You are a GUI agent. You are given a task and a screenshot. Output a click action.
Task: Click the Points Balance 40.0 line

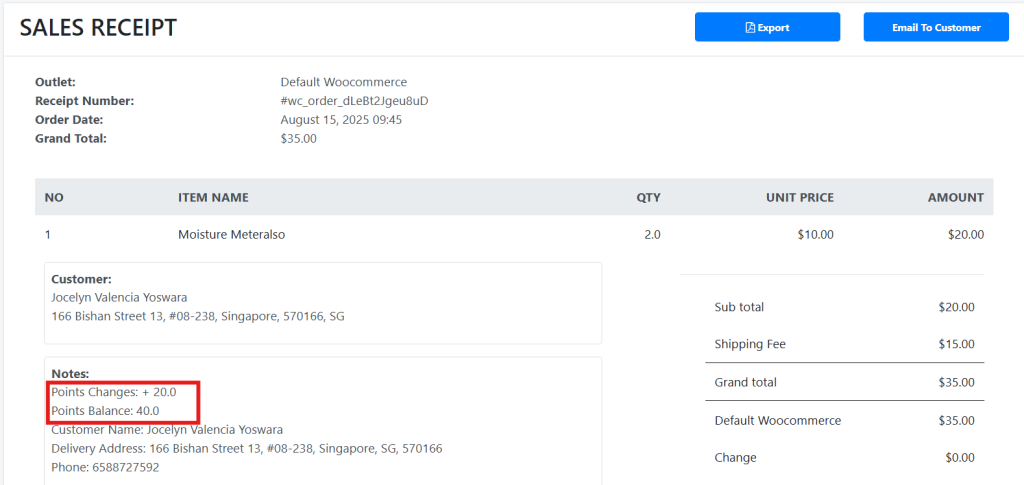(105, 411)
